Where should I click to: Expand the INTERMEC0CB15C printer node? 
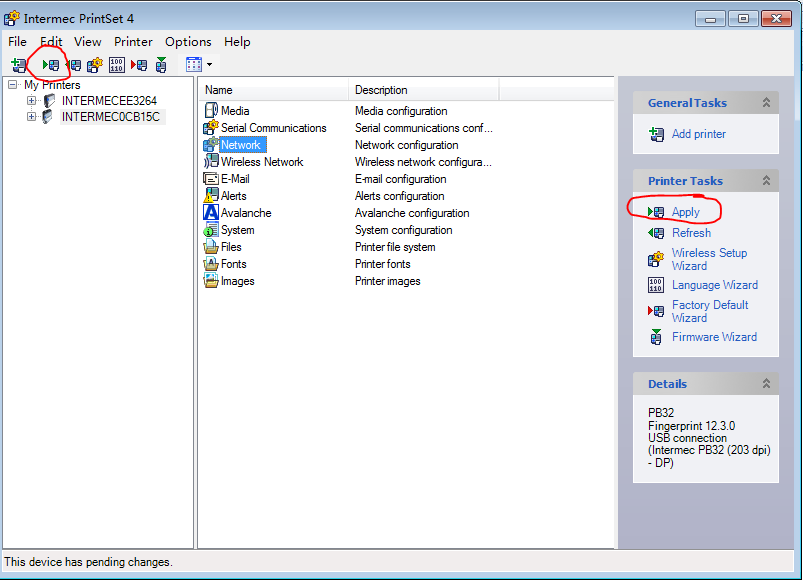[x=31, y=117]
